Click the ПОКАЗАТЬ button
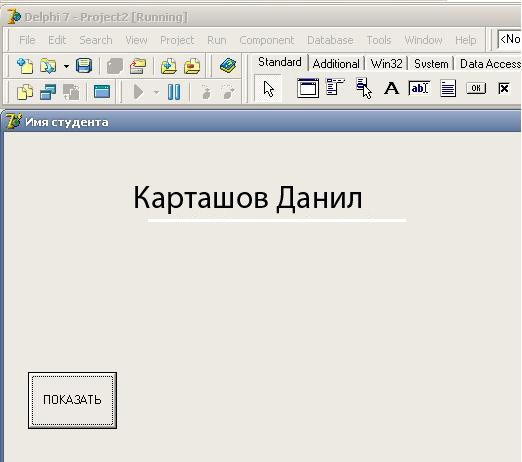 [x=72, y=400]
